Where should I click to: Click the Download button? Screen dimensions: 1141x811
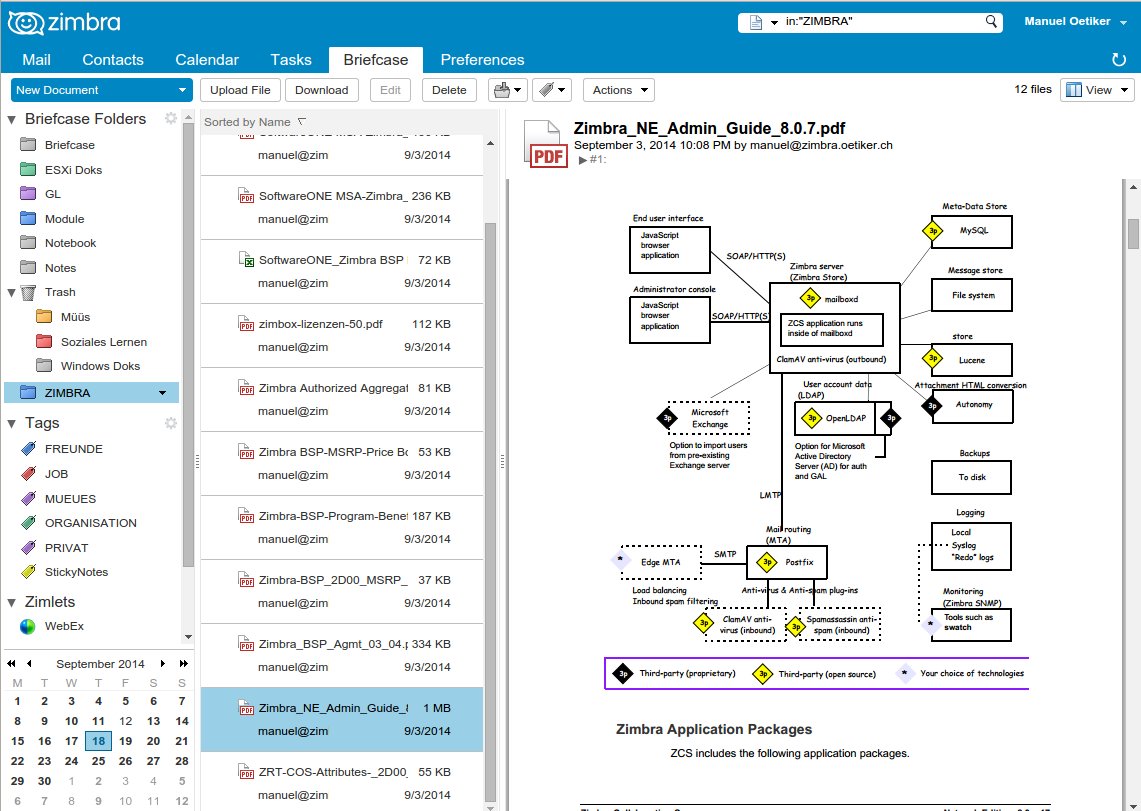pyautogui.click(x=322, y=90)
